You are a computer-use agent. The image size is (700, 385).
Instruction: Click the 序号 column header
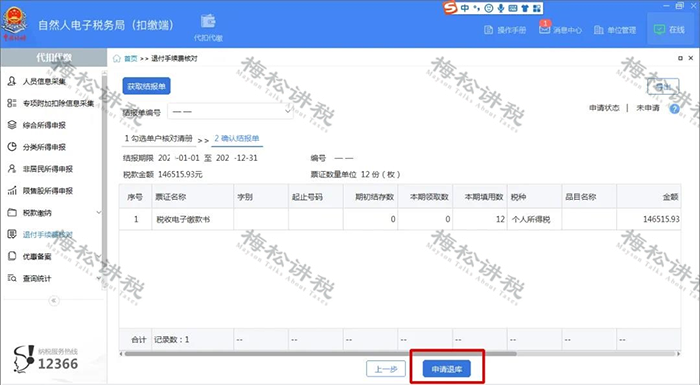point(135,197)
